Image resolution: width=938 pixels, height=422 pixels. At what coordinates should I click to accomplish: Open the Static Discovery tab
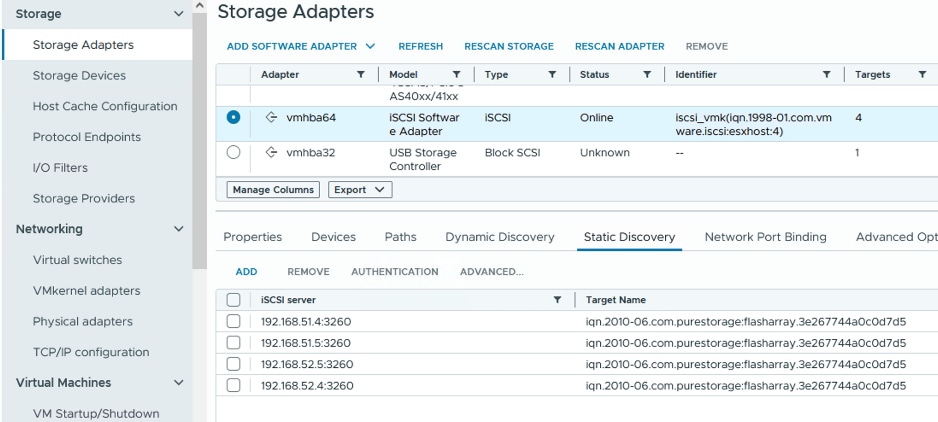[x=629, y=237]
